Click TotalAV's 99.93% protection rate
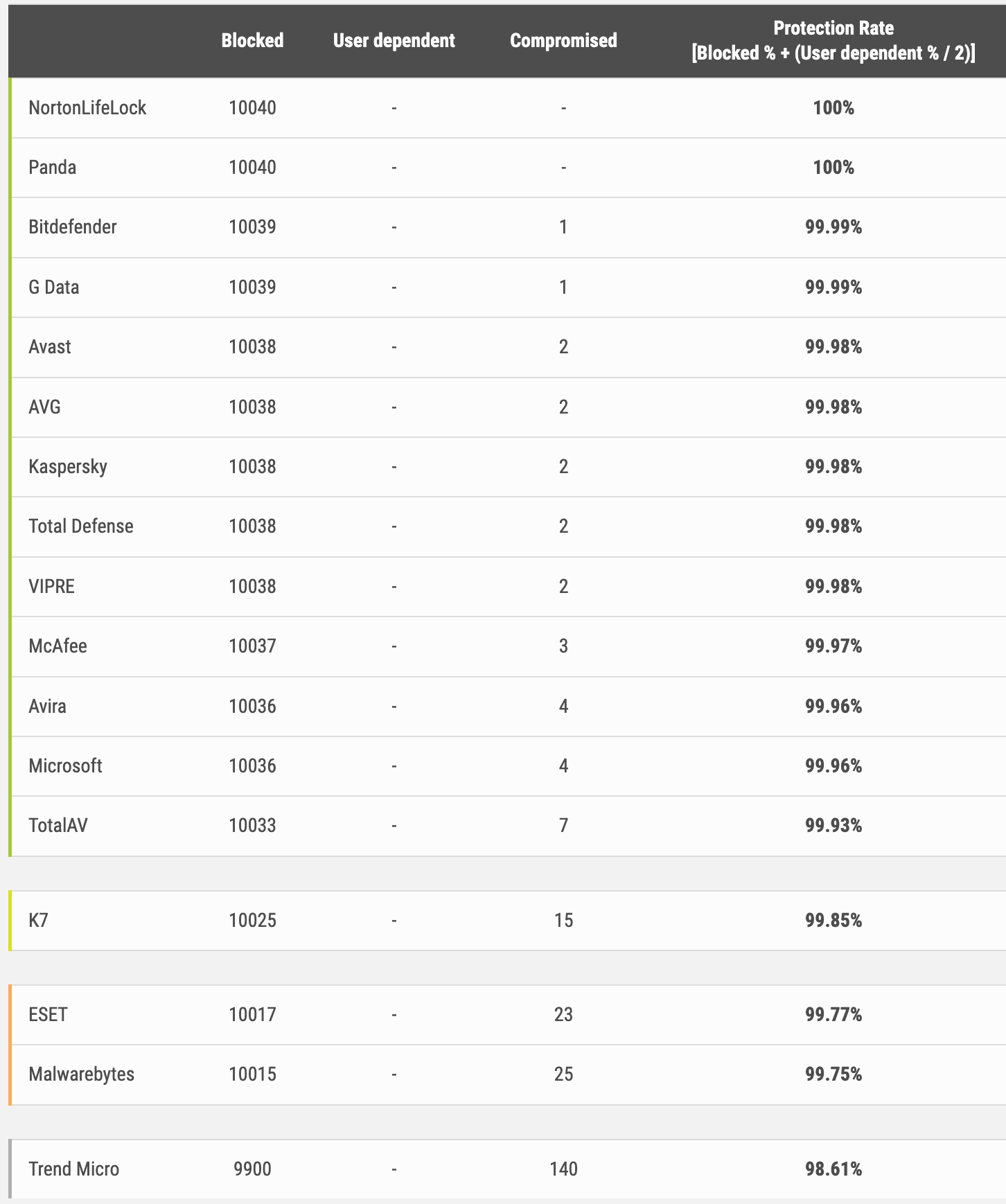This screenshot has height=1204, width=1006. tap(833, 826)
